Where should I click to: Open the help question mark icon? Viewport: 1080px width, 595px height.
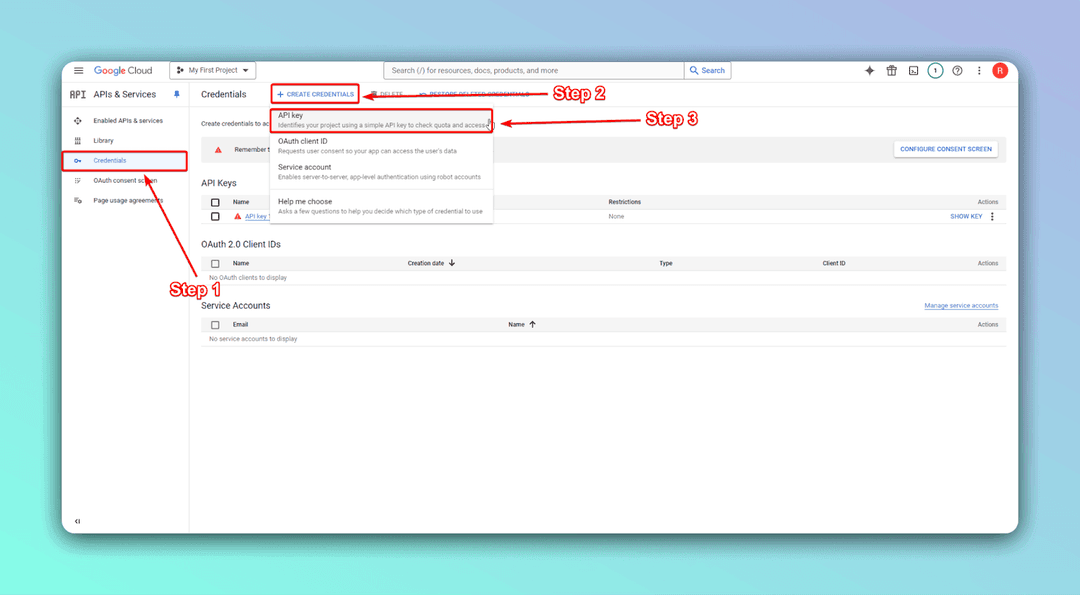pos(957,70)
